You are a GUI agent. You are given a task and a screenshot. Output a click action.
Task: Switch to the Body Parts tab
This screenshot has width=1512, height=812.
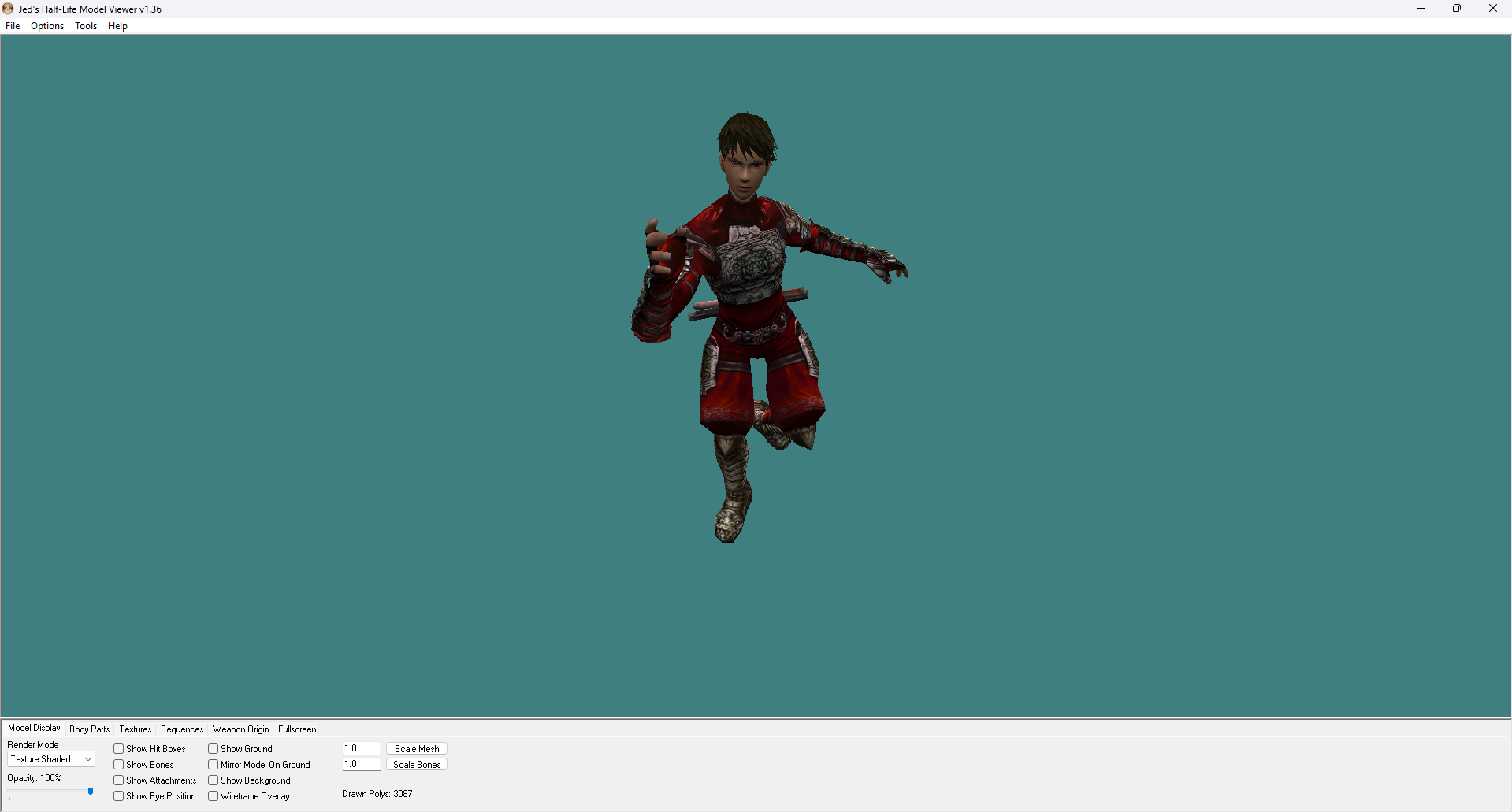click(90, 729)
